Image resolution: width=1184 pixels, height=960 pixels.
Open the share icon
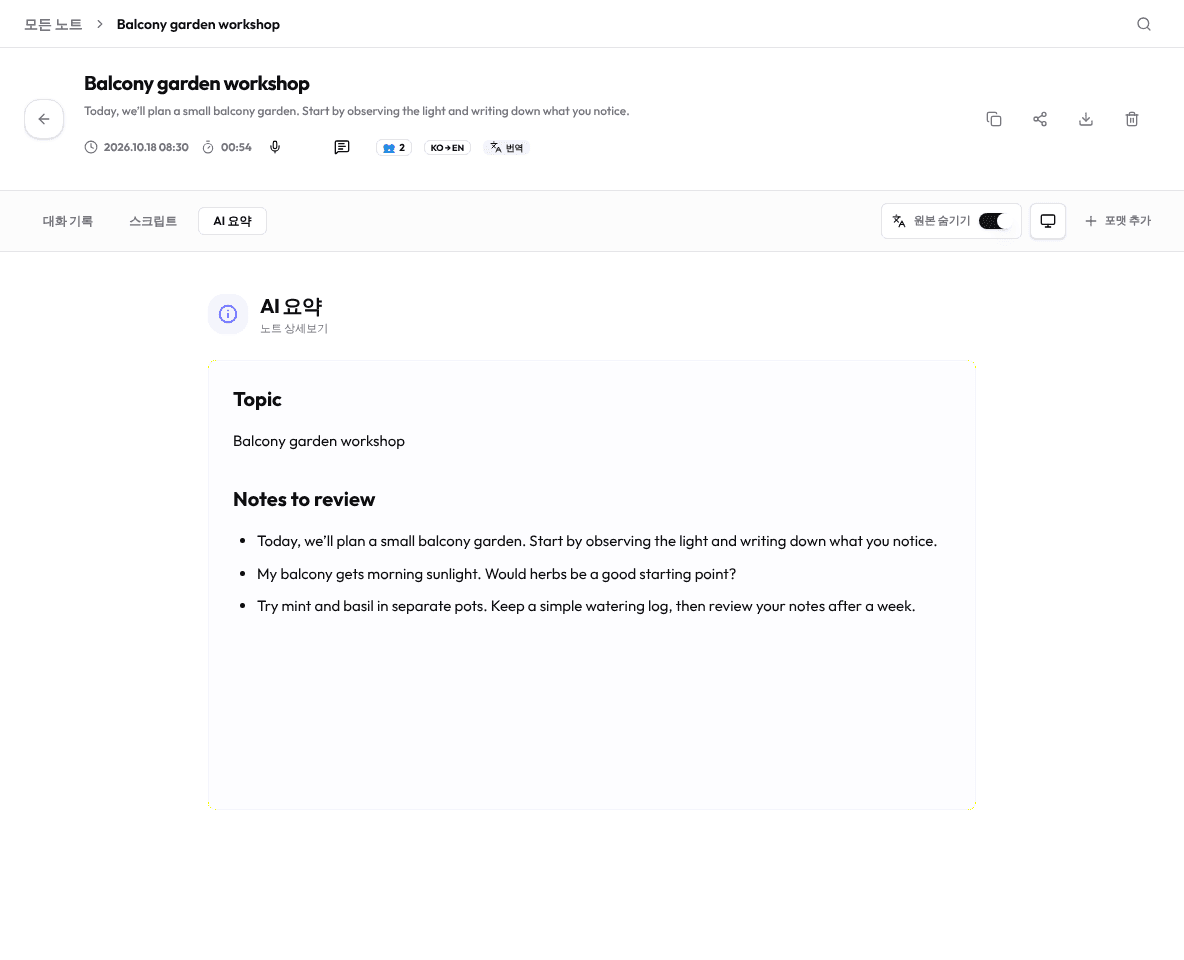click(1040, 119)
